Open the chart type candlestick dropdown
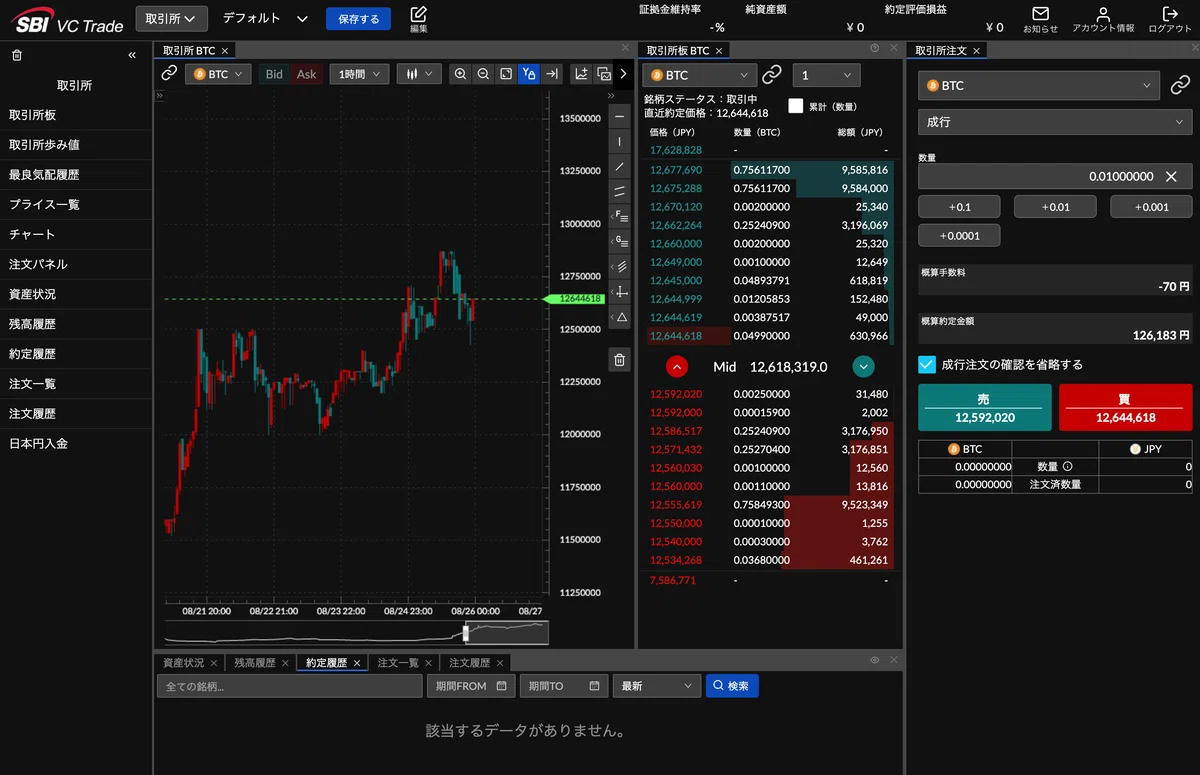This screenshot has width=1200, height=775. [x=419, y=74]
